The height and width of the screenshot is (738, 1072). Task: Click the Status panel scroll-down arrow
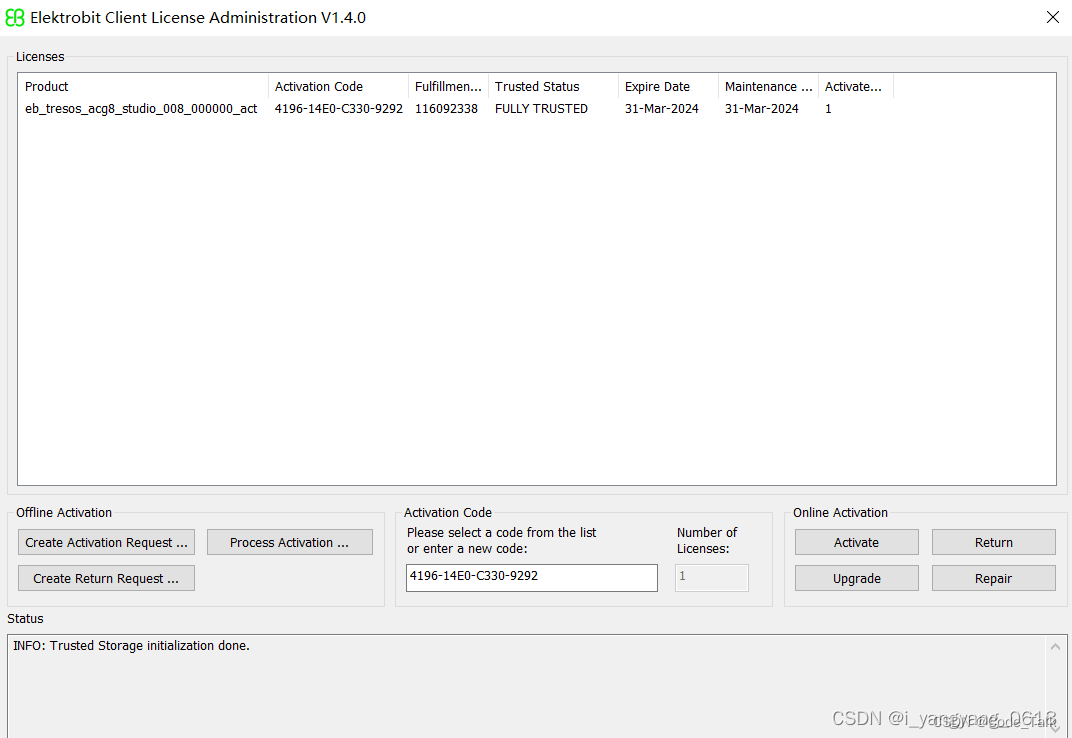click(1056, 729)
